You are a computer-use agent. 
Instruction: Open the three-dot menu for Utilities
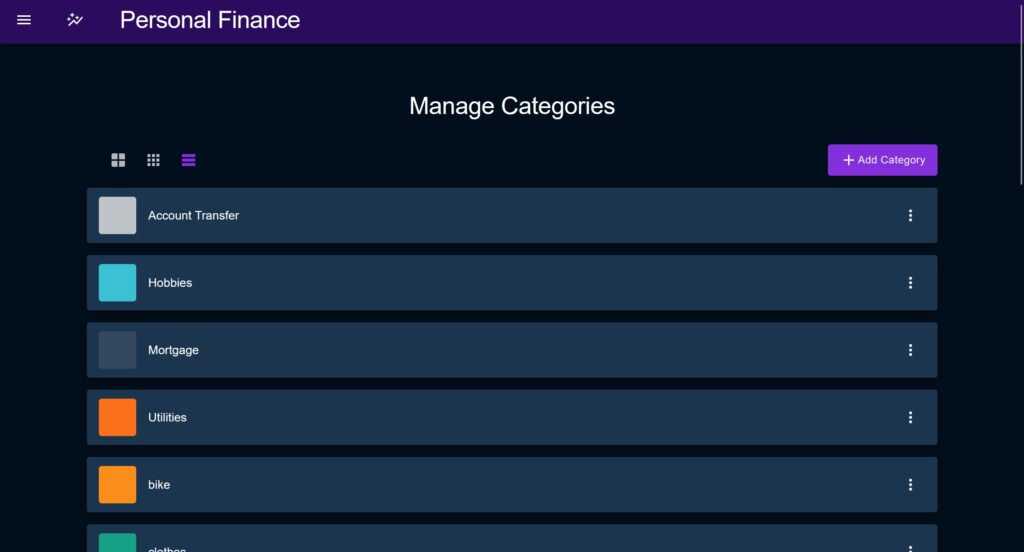click(910, 417)
